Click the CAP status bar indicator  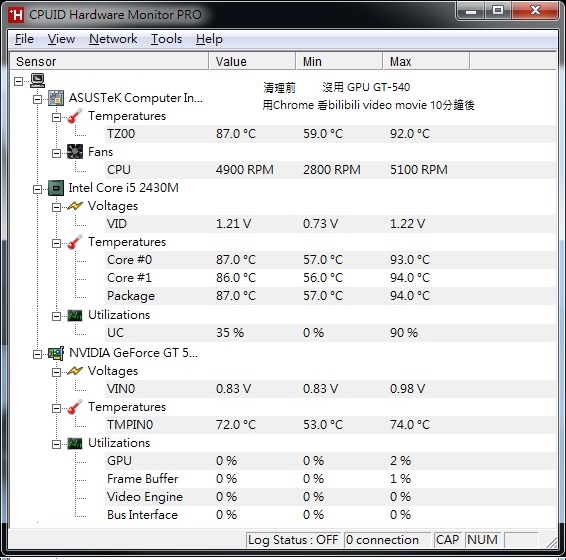(448, 540)
